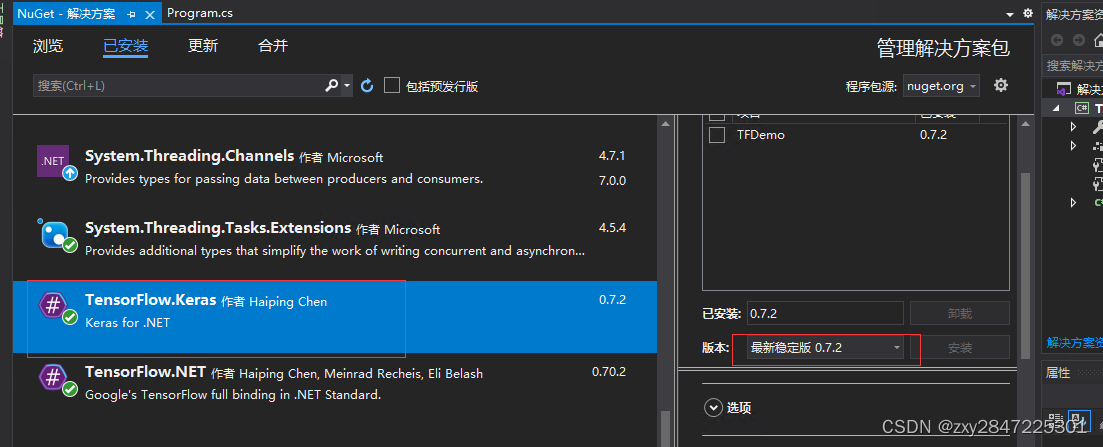Click the document well gear icon

[x=1028, y=13]
